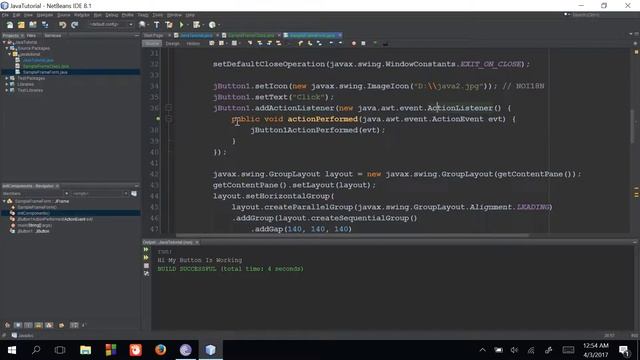The image size is (640, 360).
Task: Close the Output window tab
Action: point(197,242)
